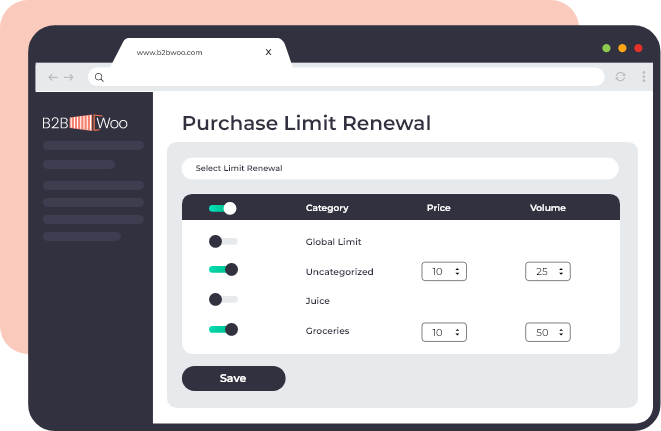Viewport: 661px width, 431px height.
Task: Click the Purchase Limit Renewal heading
Action: coord(306,123)
